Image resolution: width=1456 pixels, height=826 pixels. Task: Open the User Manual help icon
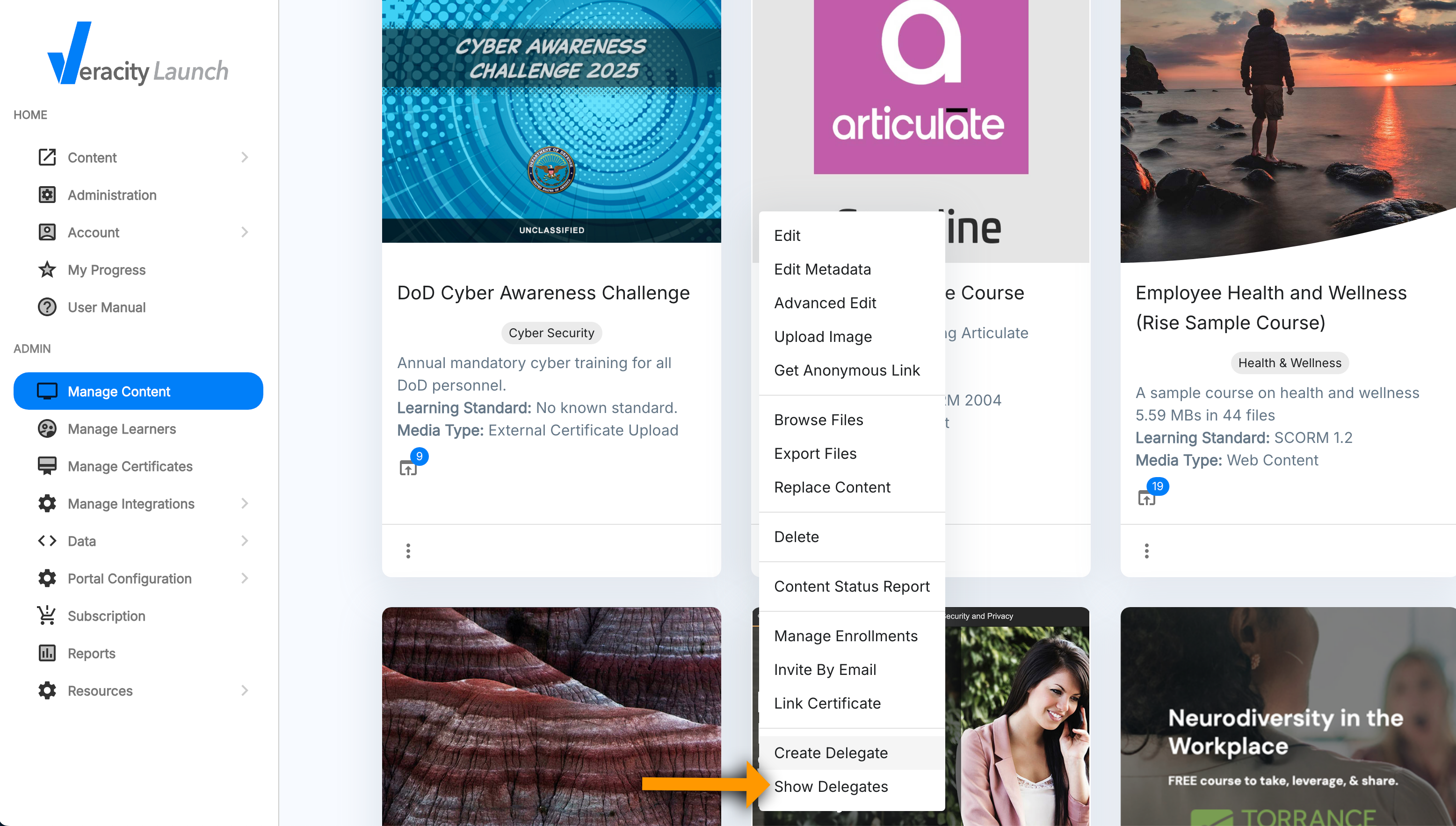(47, 307)
